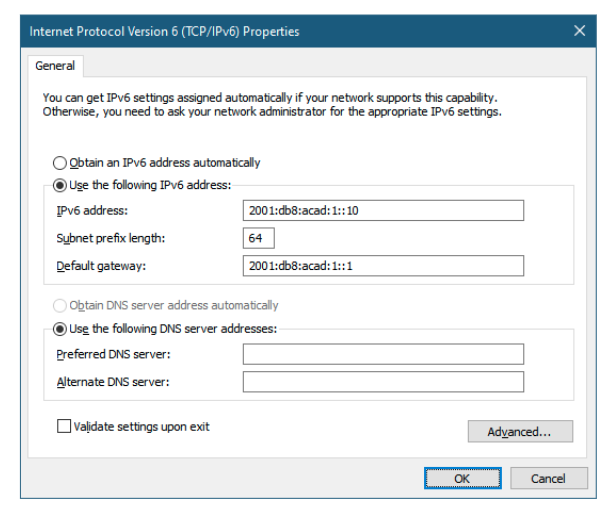Click the 'Subnet prefix length:' text label
The height and width of the screenshot is (508, 613).
pyautogui.click(x=111, y=238)
